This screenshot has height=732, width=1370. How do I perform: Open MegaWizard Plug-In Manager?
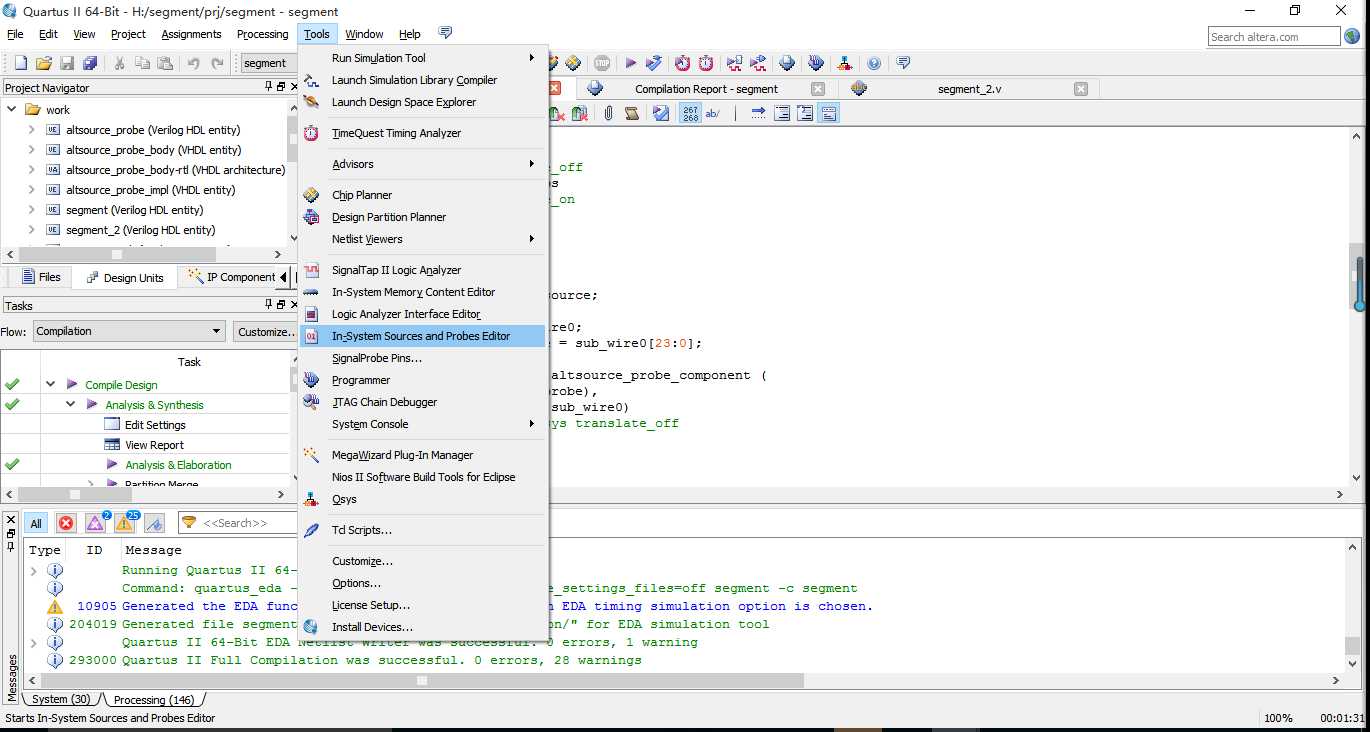(x=402, y=455)
